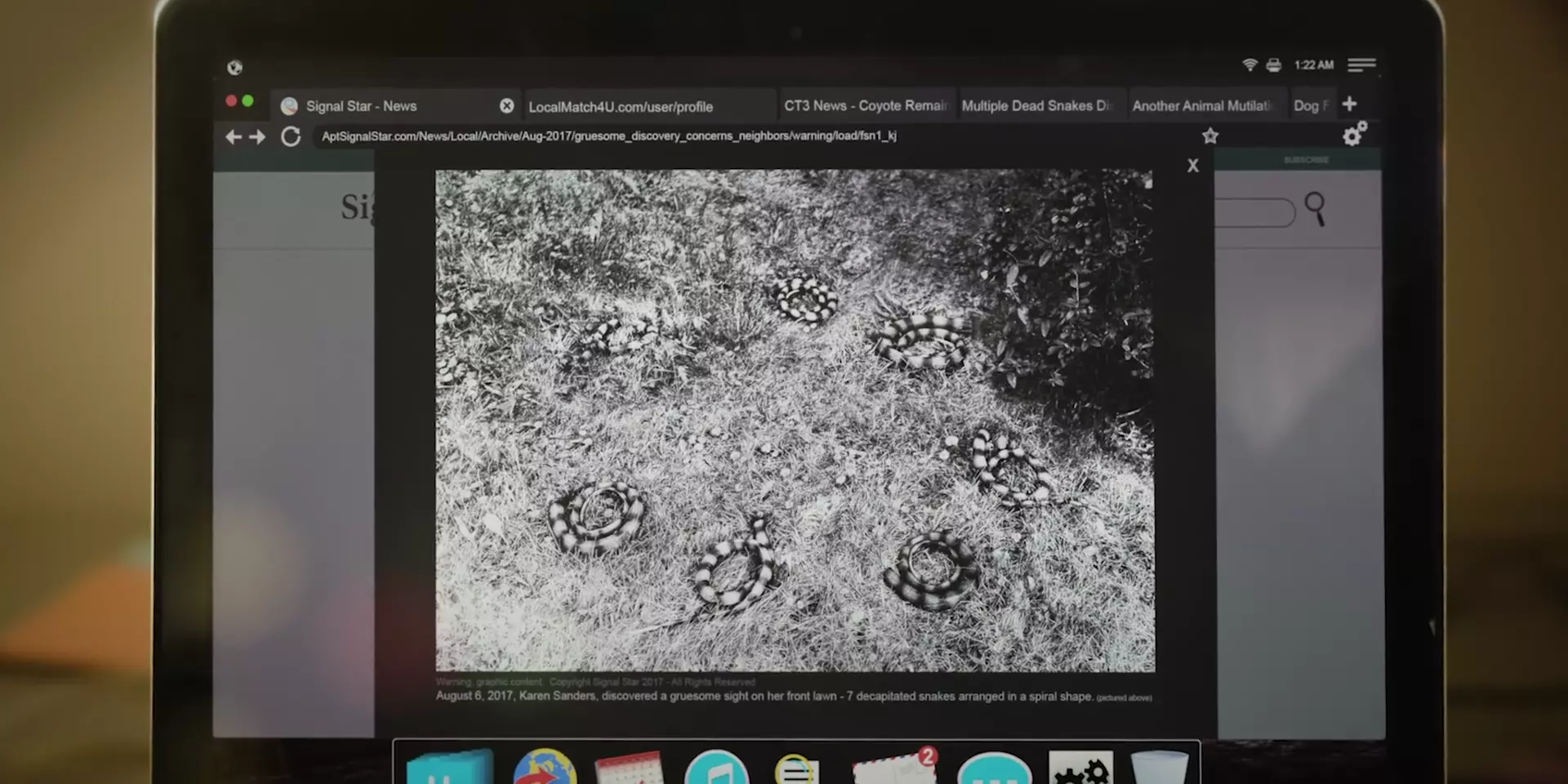
Task: Open the notes app in dock
Action: pyautogui.click(x=795, y=770)
